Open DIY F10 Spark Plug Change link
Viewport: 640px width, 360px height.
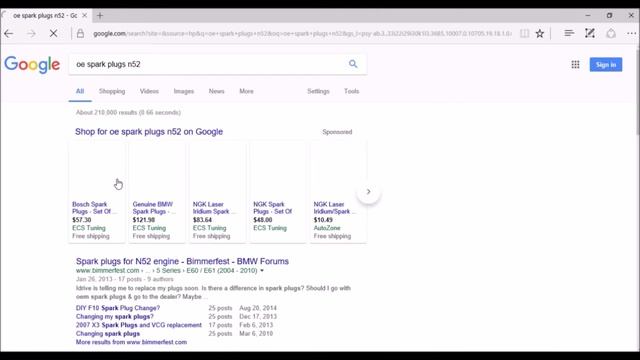(x=118, y=308)
